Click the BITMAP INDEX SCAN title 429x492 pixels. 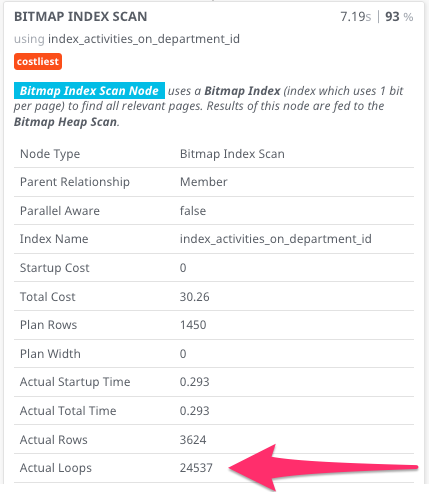(x=81, y=17)
